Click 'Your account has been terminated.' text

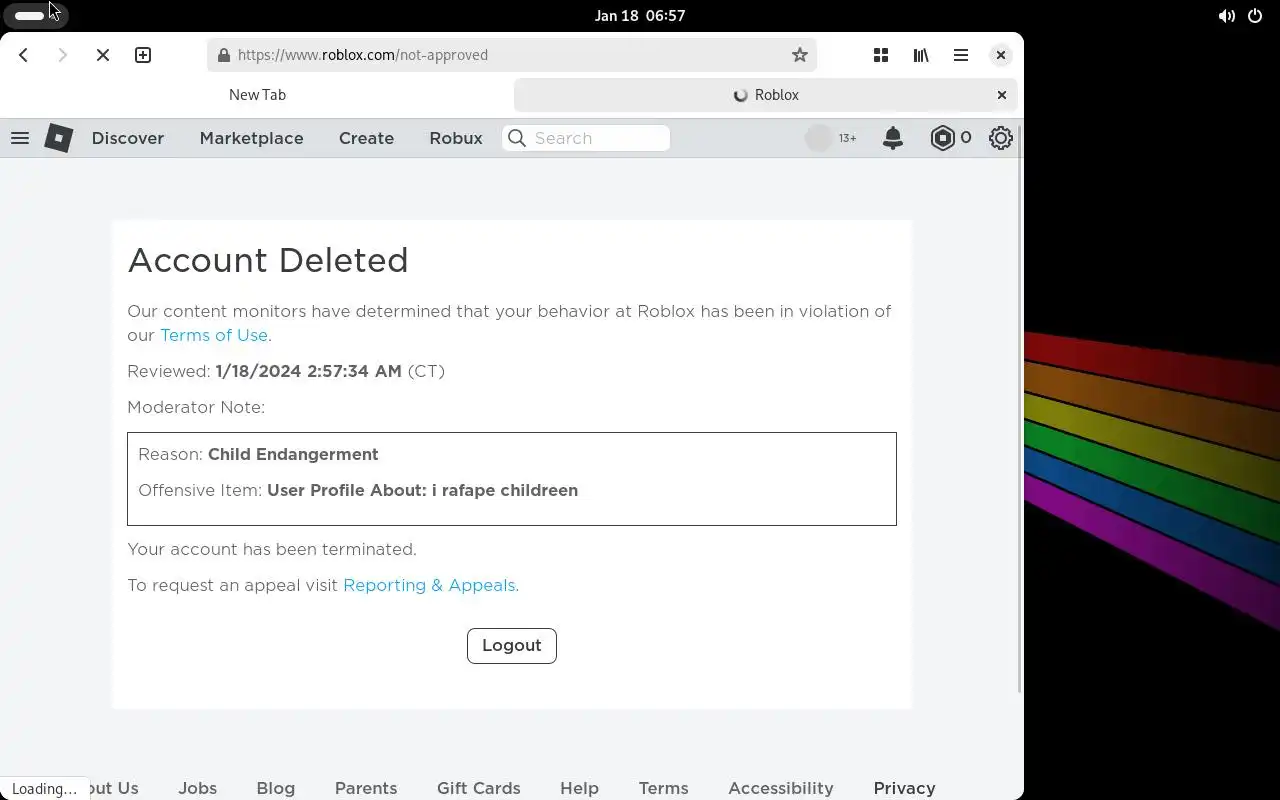(272, 550)
